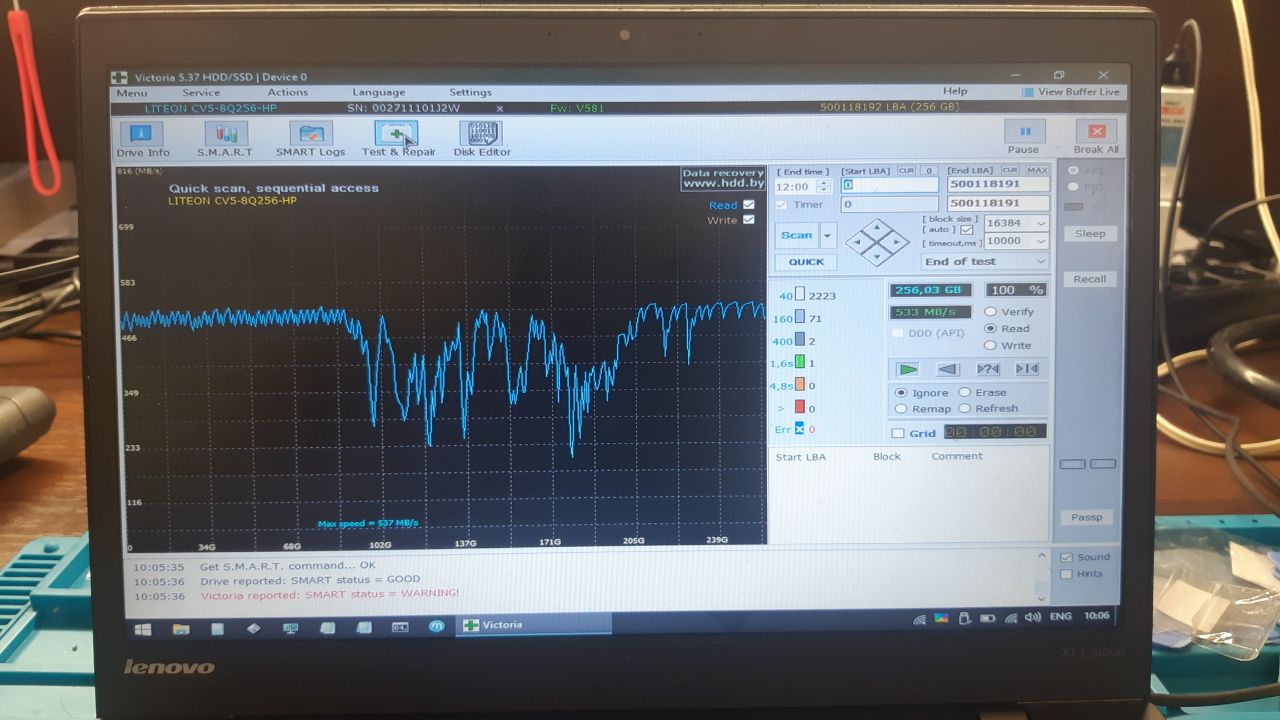
Task: Click the Err block counter icon
Action: click(799, 429)
